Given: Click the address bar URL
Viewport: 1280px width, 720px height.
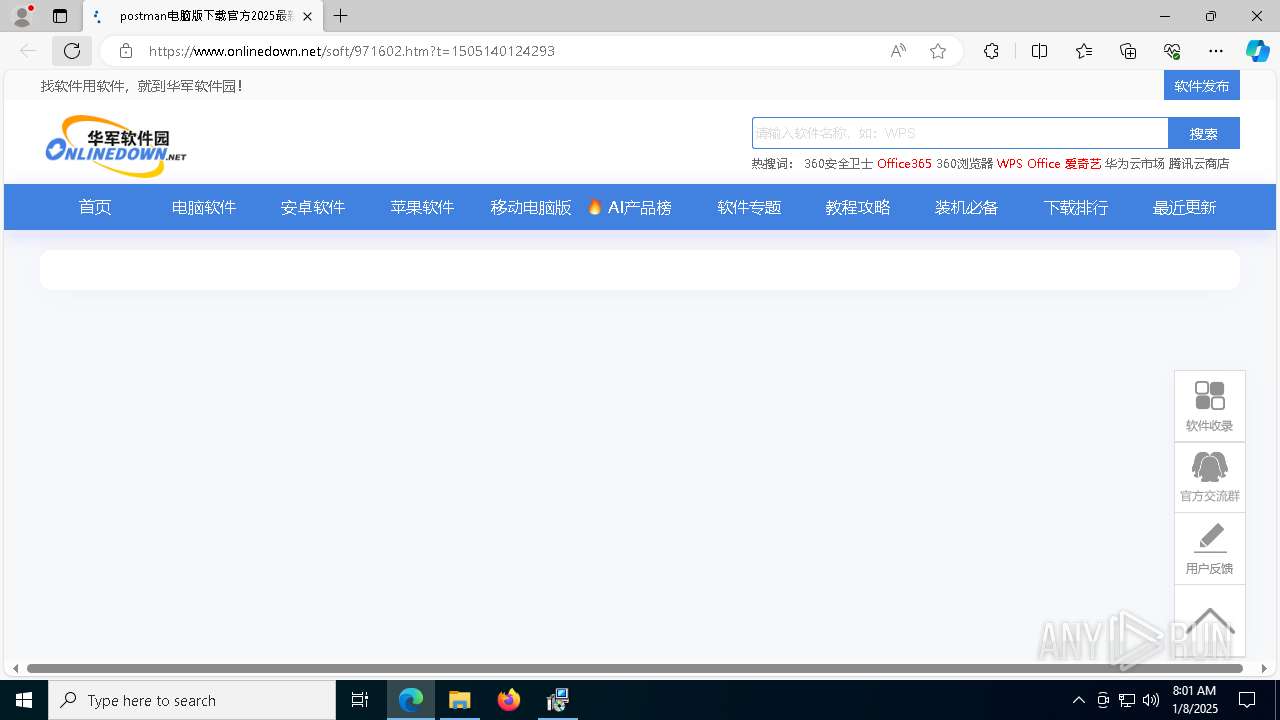Looking at the screenshot, I should point(352,51).
